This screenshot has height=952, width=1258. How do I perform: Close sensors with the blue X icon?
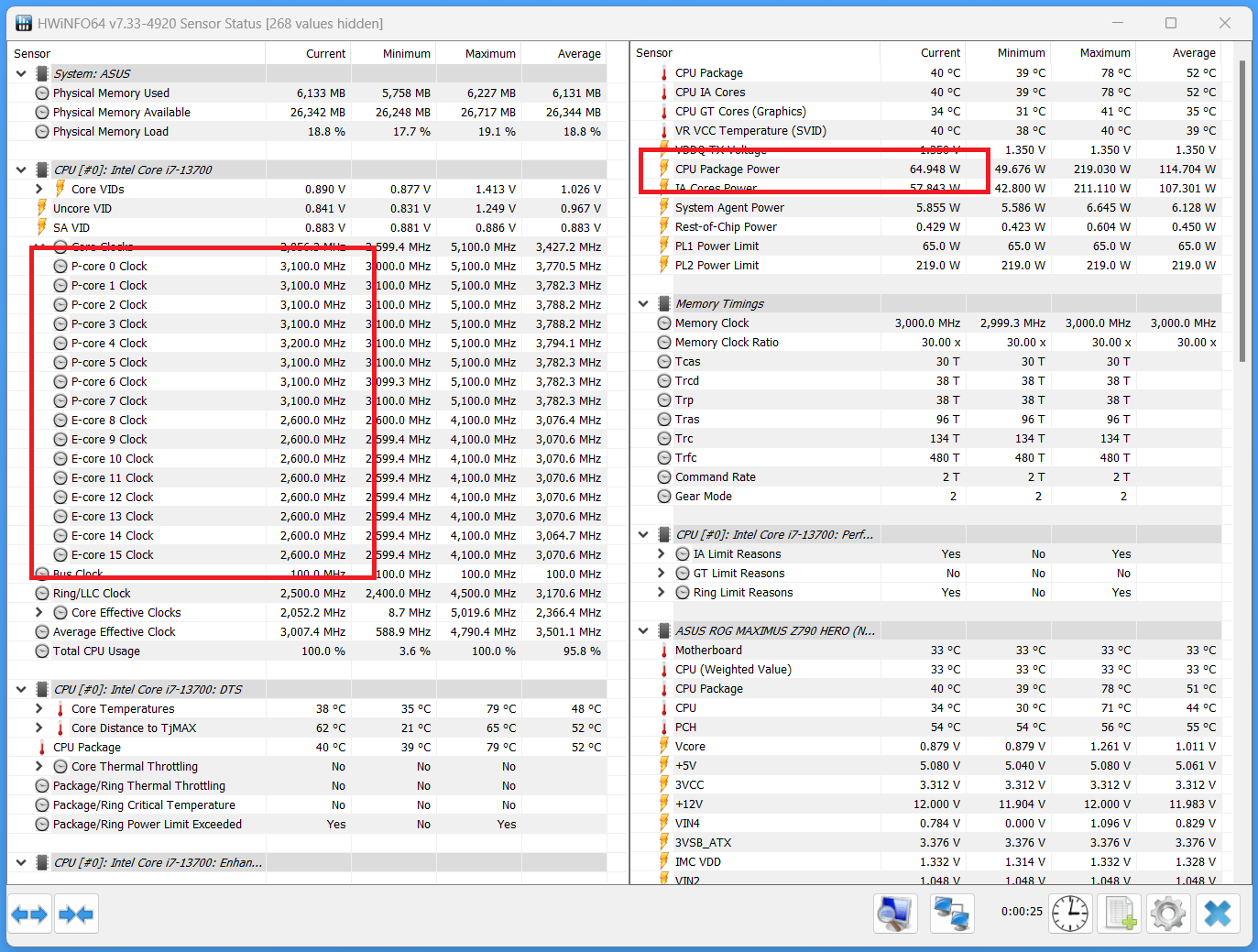[x=1218, y=914]
